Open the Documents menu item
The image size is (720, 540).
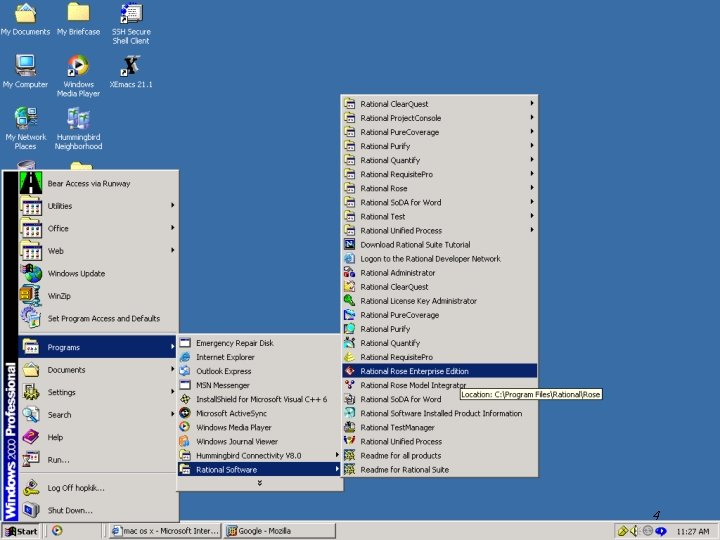click(x=97, y=370)
